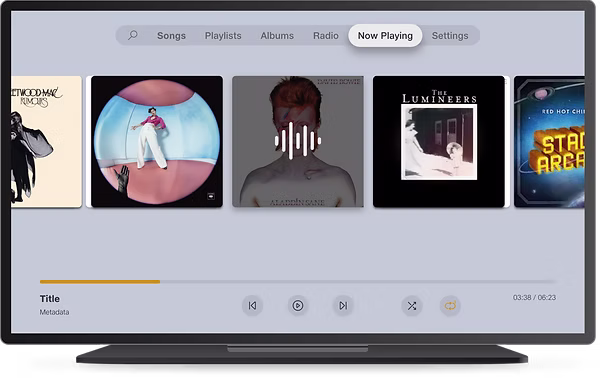Click the song Title text
600x378 pixels.
click(50, 298)
